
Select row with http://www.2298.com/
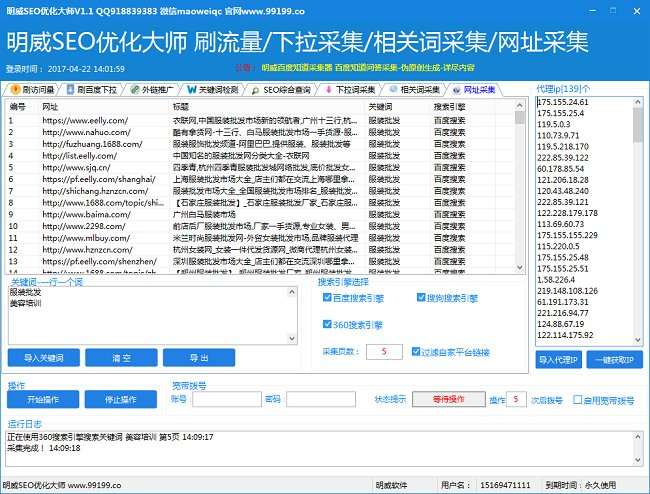[260, 226]
